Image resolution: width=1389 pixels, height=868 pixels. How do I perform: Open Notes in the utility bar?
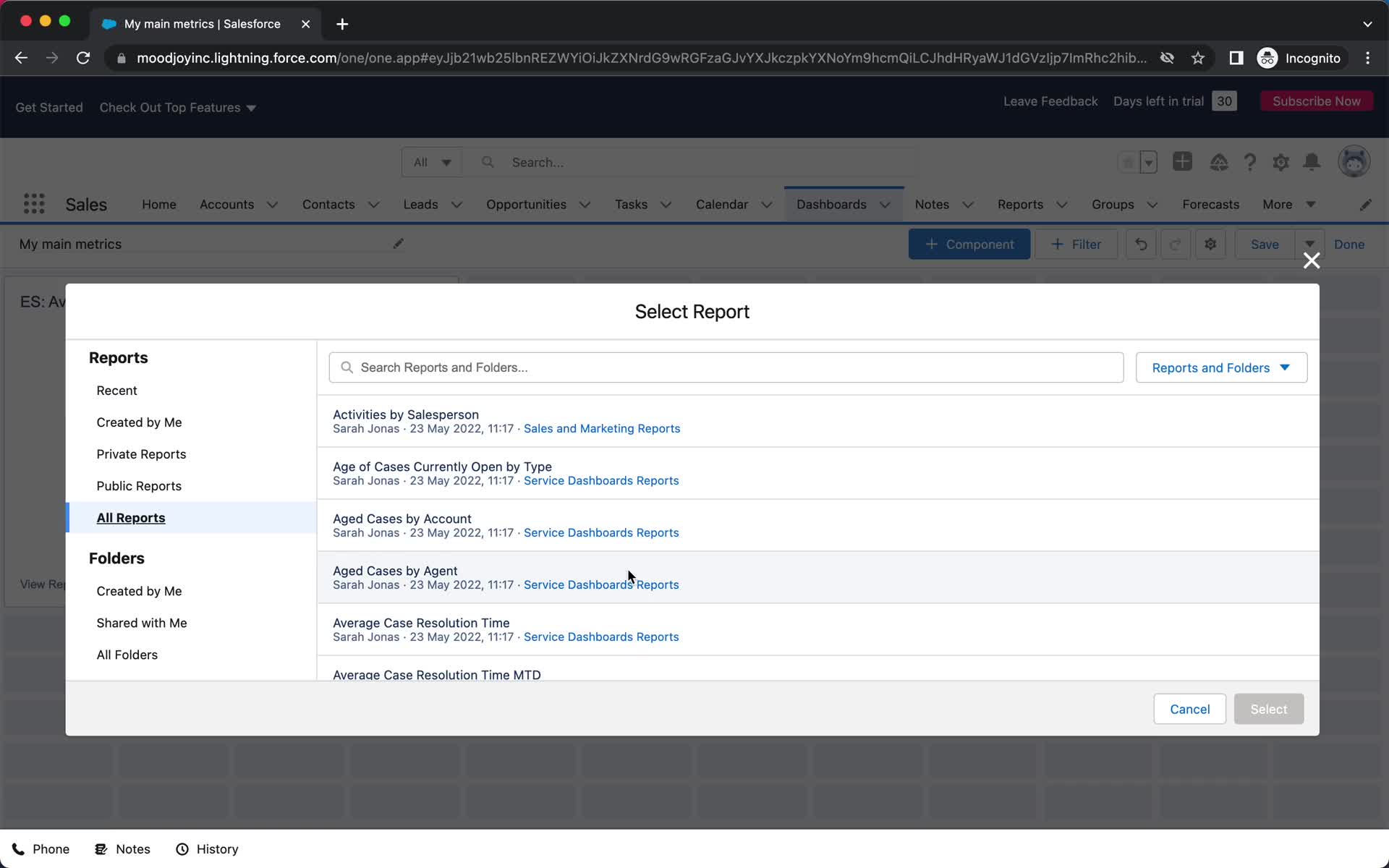coord(123,849)
